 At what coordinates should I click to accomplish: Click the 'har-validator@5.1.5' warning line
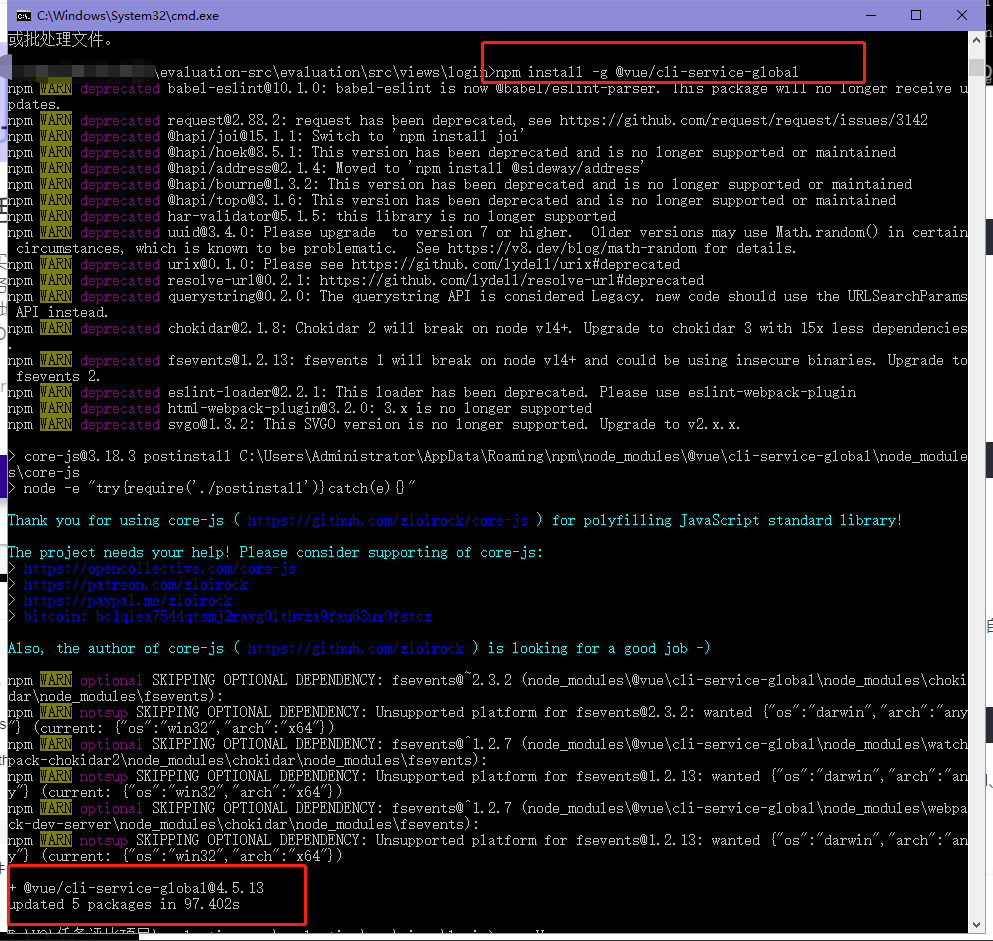coord(312,217)
